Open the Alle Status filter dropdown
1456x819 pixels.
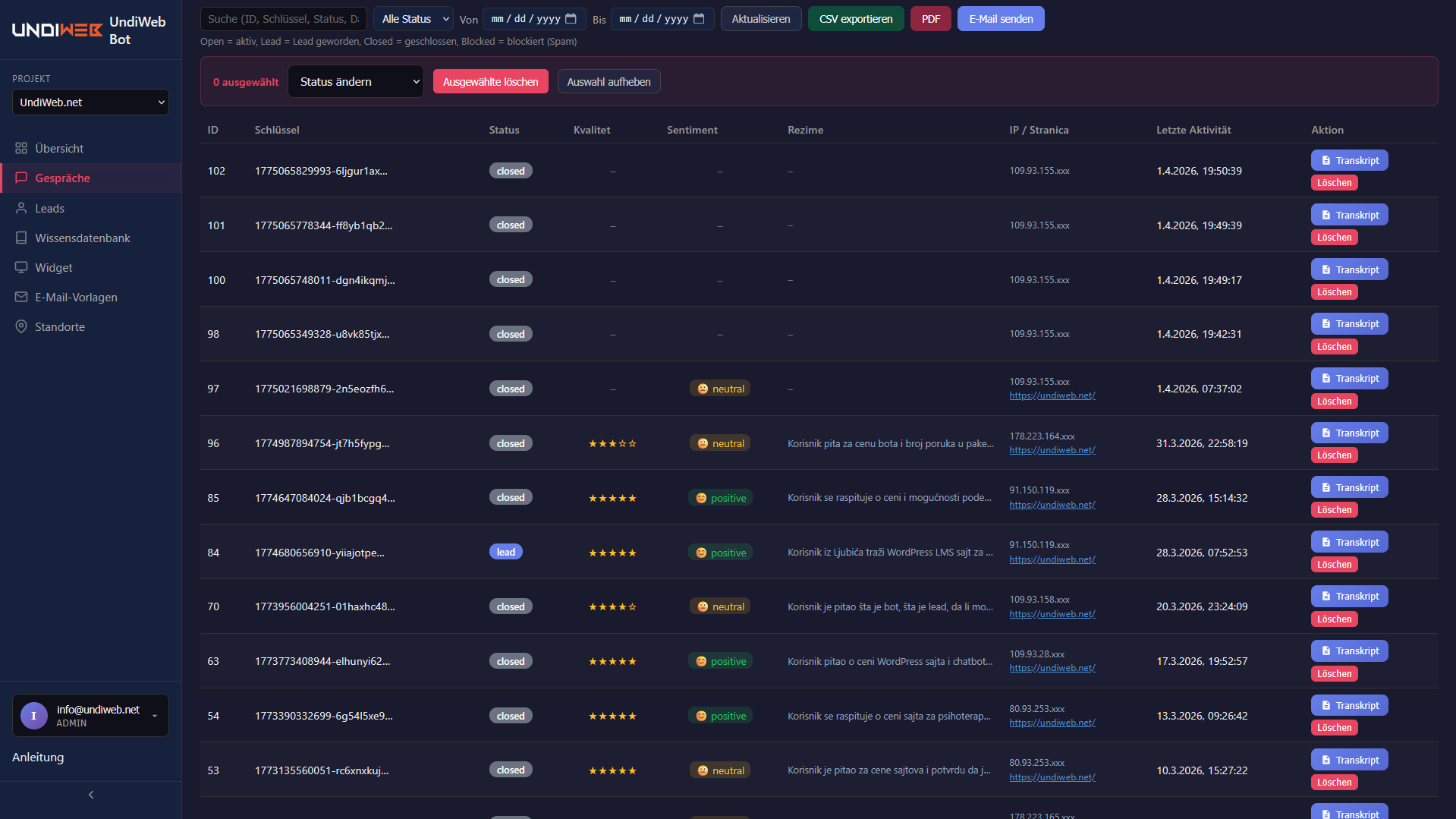[x=413, y=18]
